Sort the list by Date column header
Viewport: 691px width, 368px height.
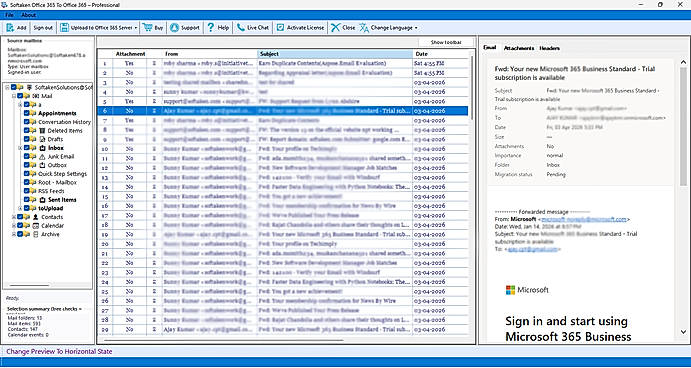tap(440, 54)
